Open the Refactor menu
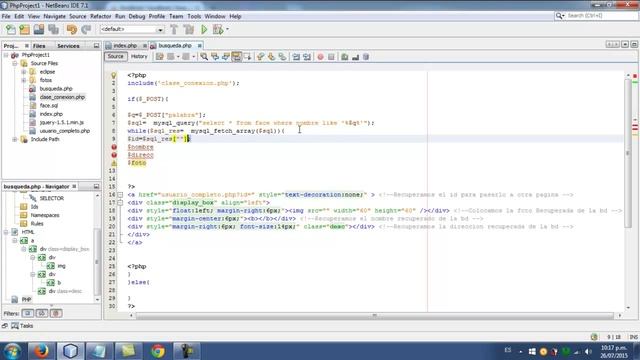 (100, 16)
